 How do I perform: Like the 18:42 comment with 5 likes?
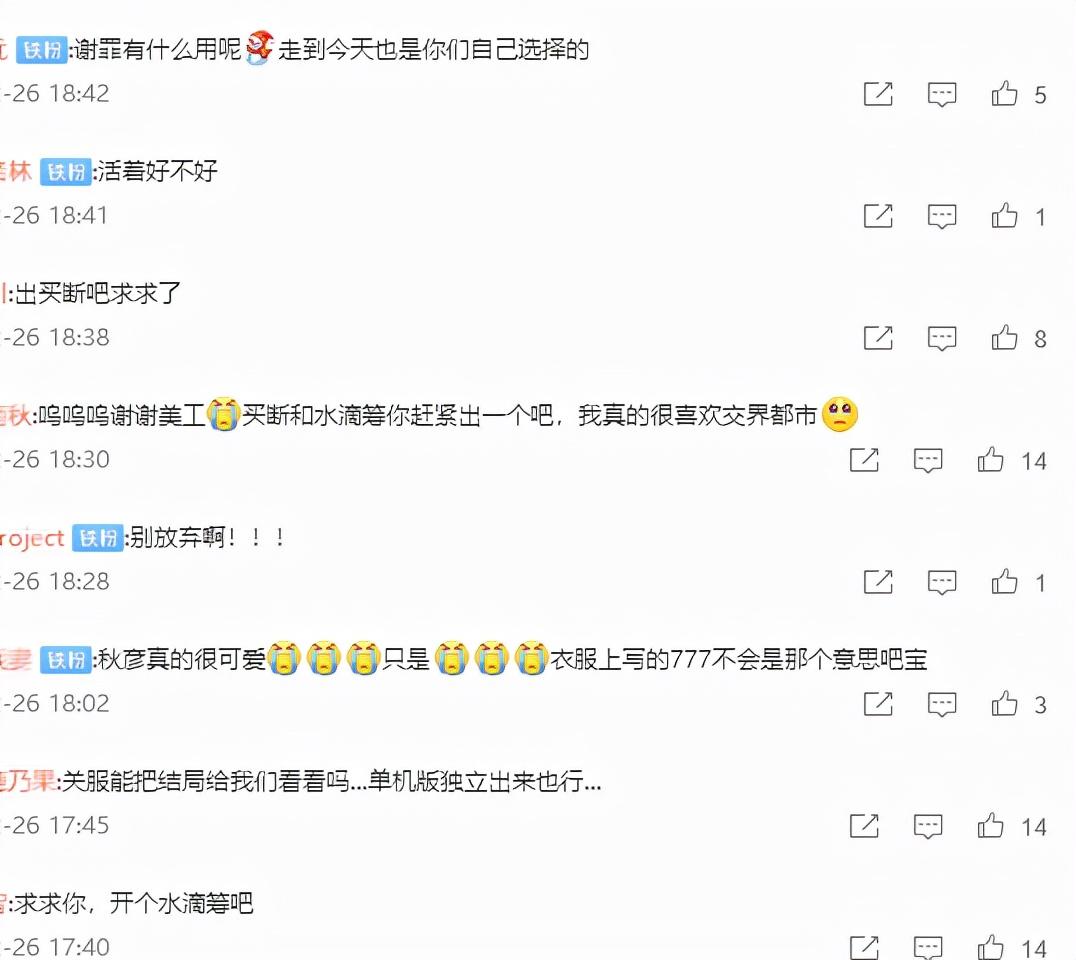point(1004,93)
